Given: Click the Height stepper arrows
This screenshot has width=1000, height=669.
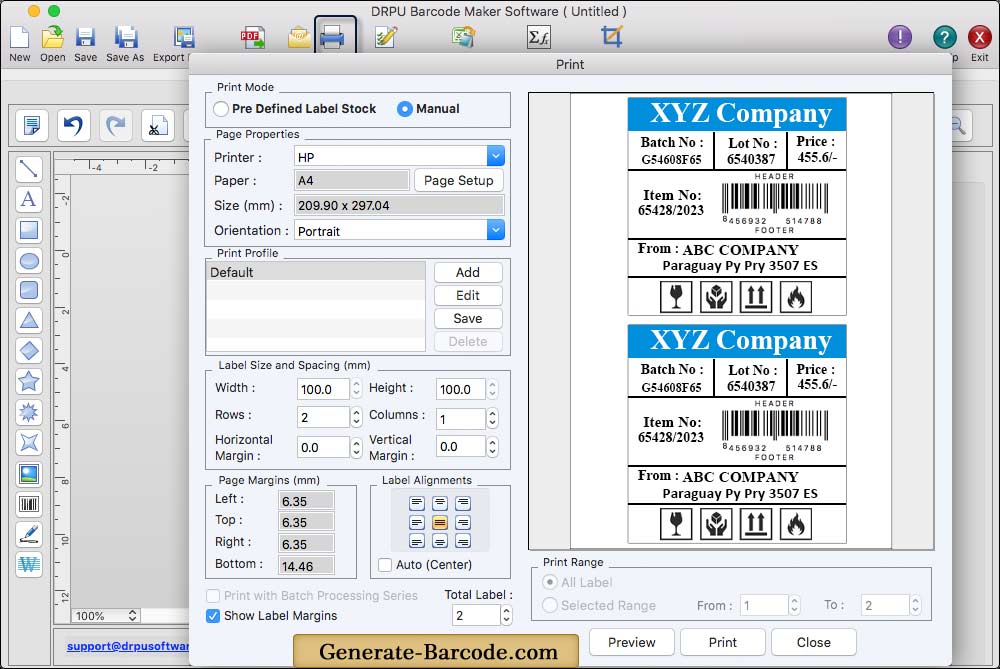Looking at the screenshot, I should pyautogui.click(x=492, y=388).
